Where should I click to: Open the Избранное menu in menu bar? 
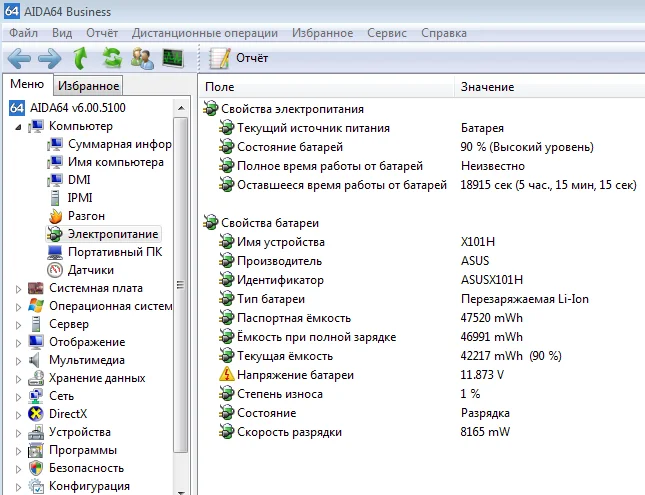click(322, 33)
